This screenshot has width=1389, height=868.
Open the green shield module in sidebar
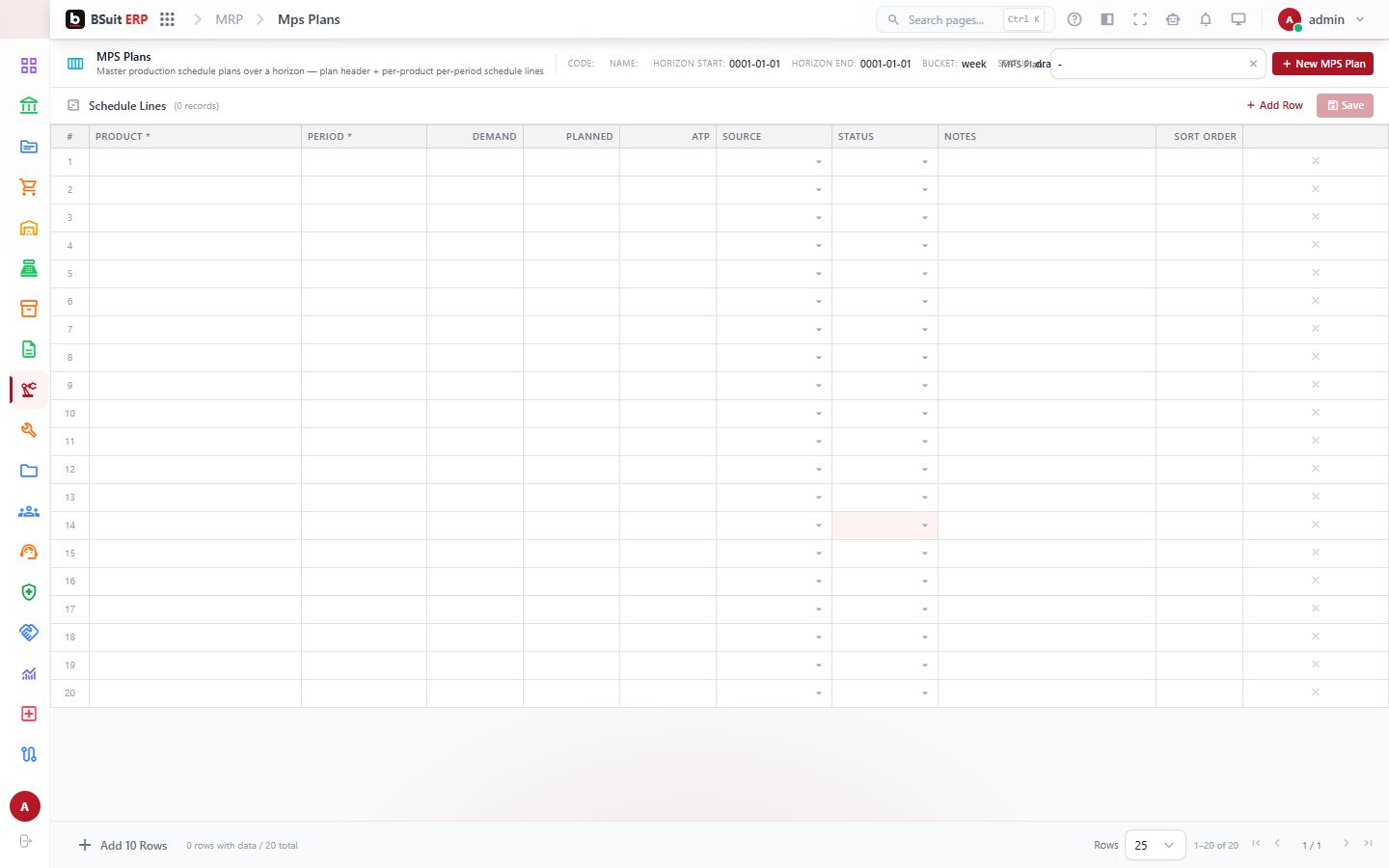[x=29, y=592]
